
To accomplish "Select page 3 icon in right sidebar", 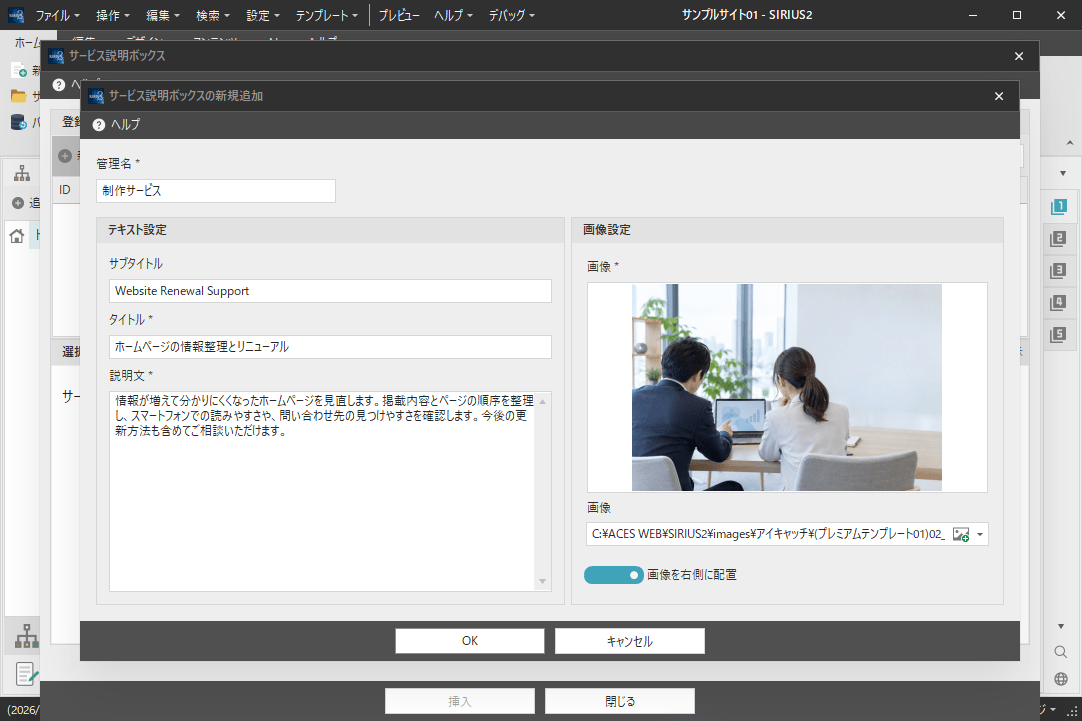I will pyautogui.click(x=1058, y=270).
